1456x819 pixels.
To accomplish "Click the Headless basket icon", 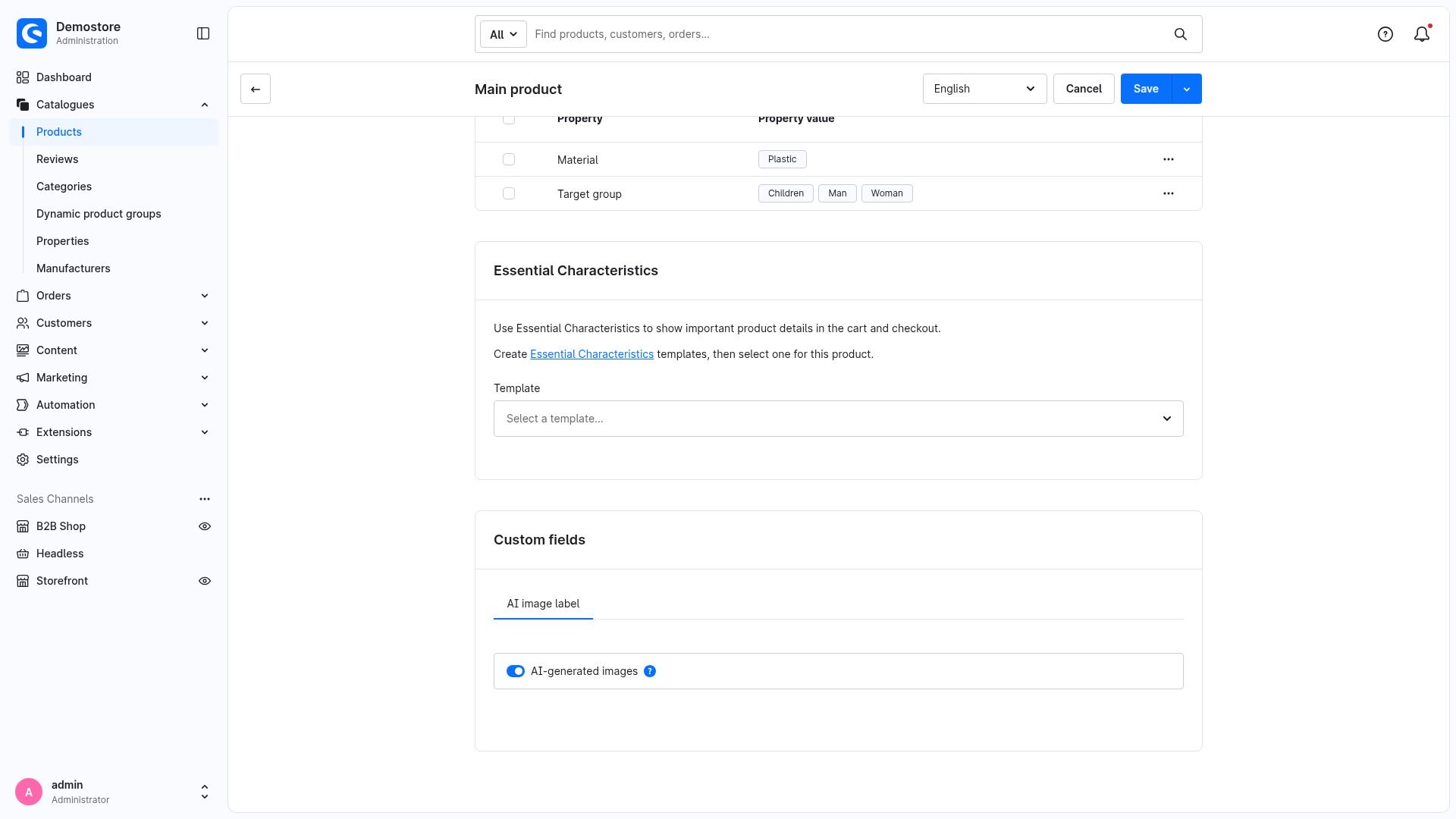I will click(23, 554).
